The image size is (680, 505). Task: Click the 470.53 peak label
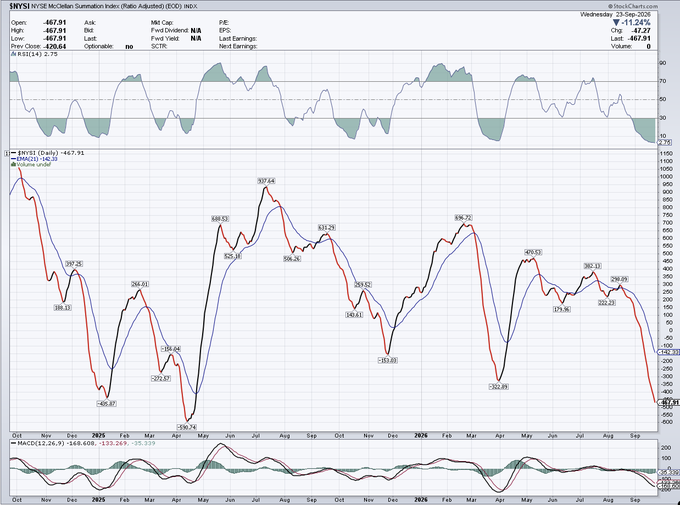pyautogui.click(x=533, y=252)
